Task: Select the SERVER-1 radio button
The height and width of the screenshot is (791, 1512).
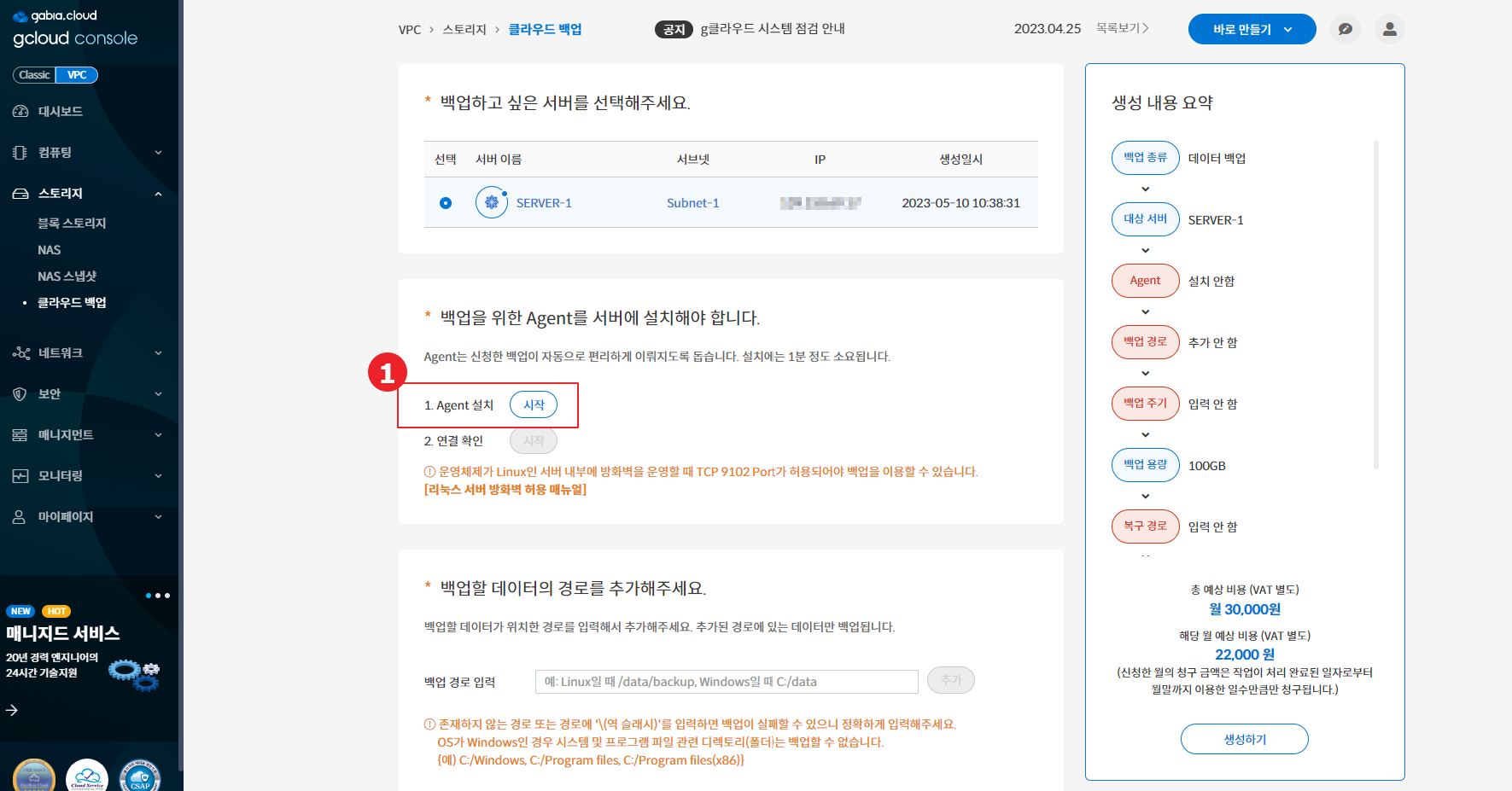Action: coord(446,203)
